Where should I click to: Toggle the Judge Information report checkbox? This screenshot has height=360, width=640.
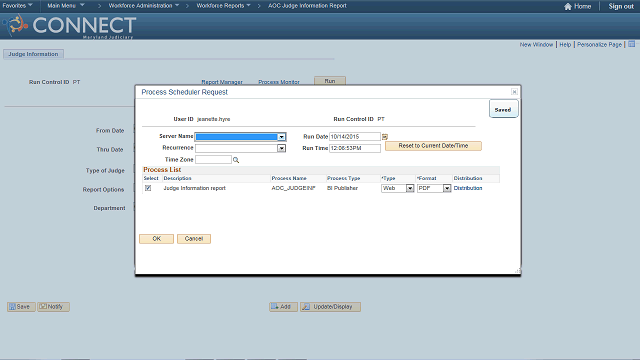[148, 188]
